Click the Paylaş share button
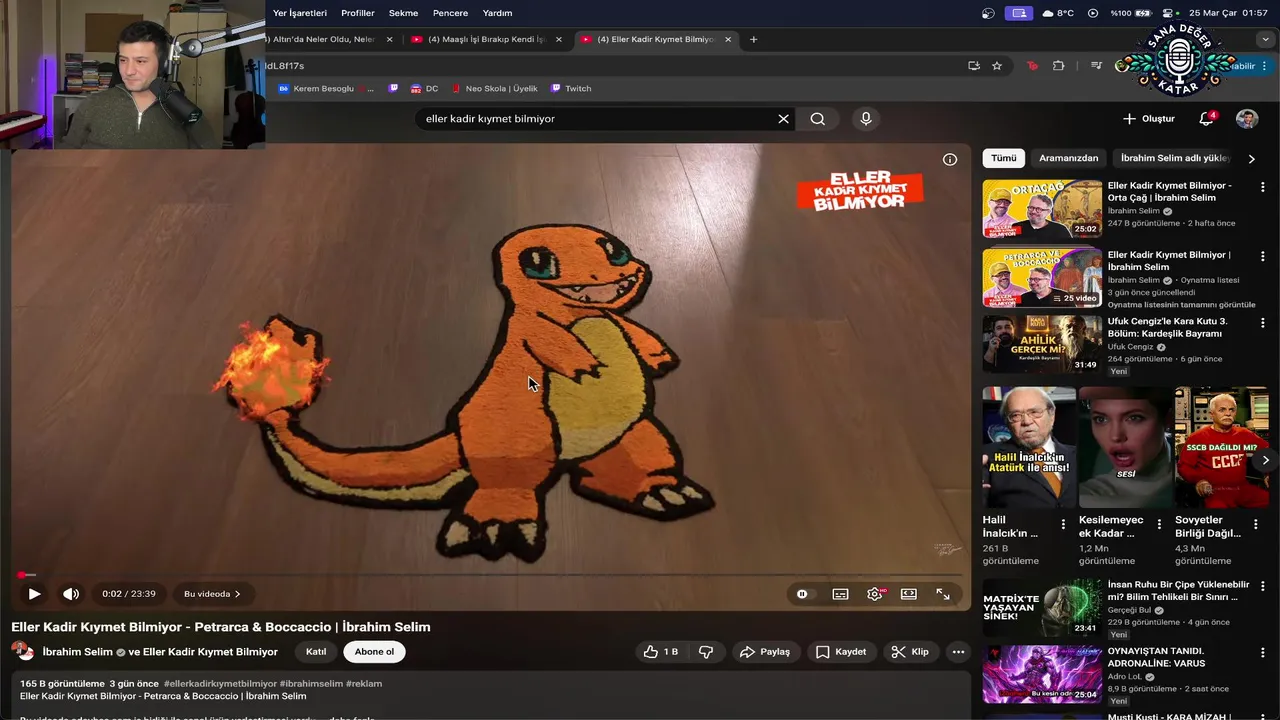This screenshot has height=720, width=1280. (765, 652)
